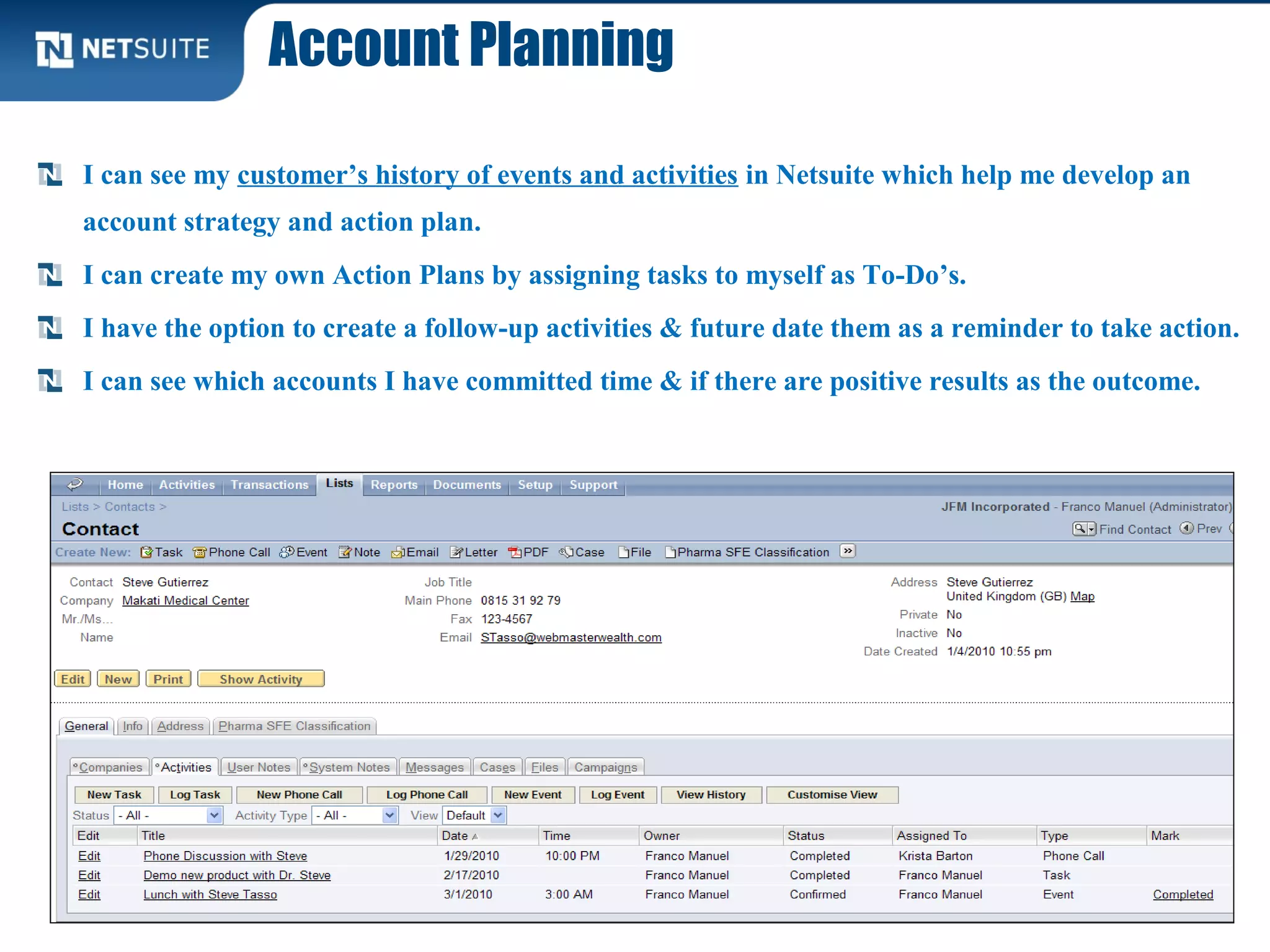The height and width of the screenshot is (952, 1270).
Task: Click Log Task button
Action: click(195, 795)
